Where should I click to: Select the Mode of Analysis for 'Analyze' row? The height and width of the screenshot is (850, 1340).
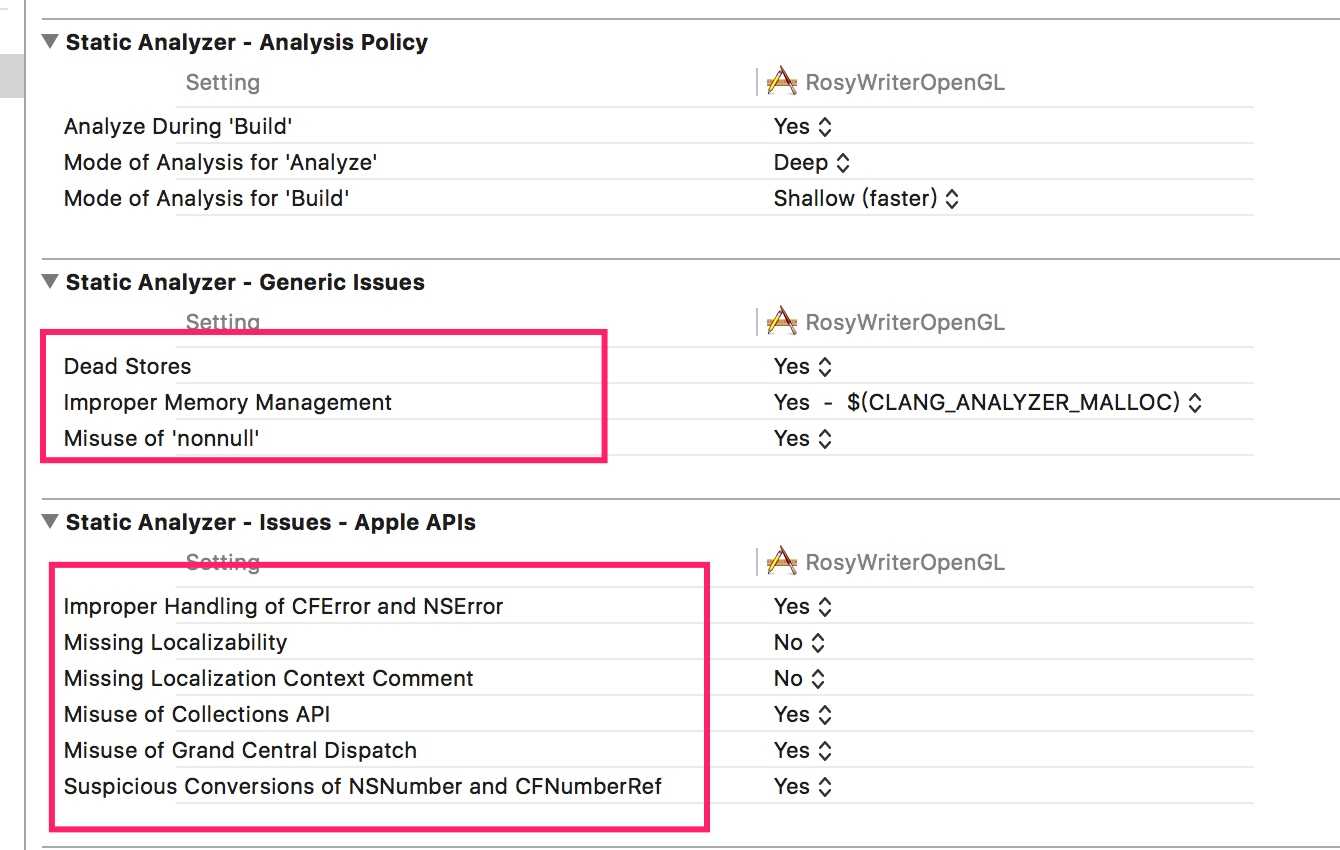tap(658, 162)
